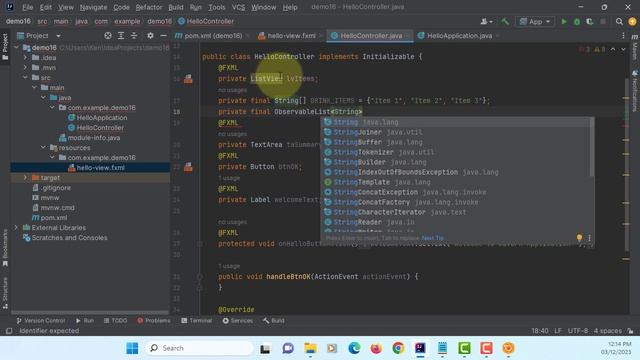Open editor tabs more options menu
The image size is (640, 360).
tap(623, 36)
